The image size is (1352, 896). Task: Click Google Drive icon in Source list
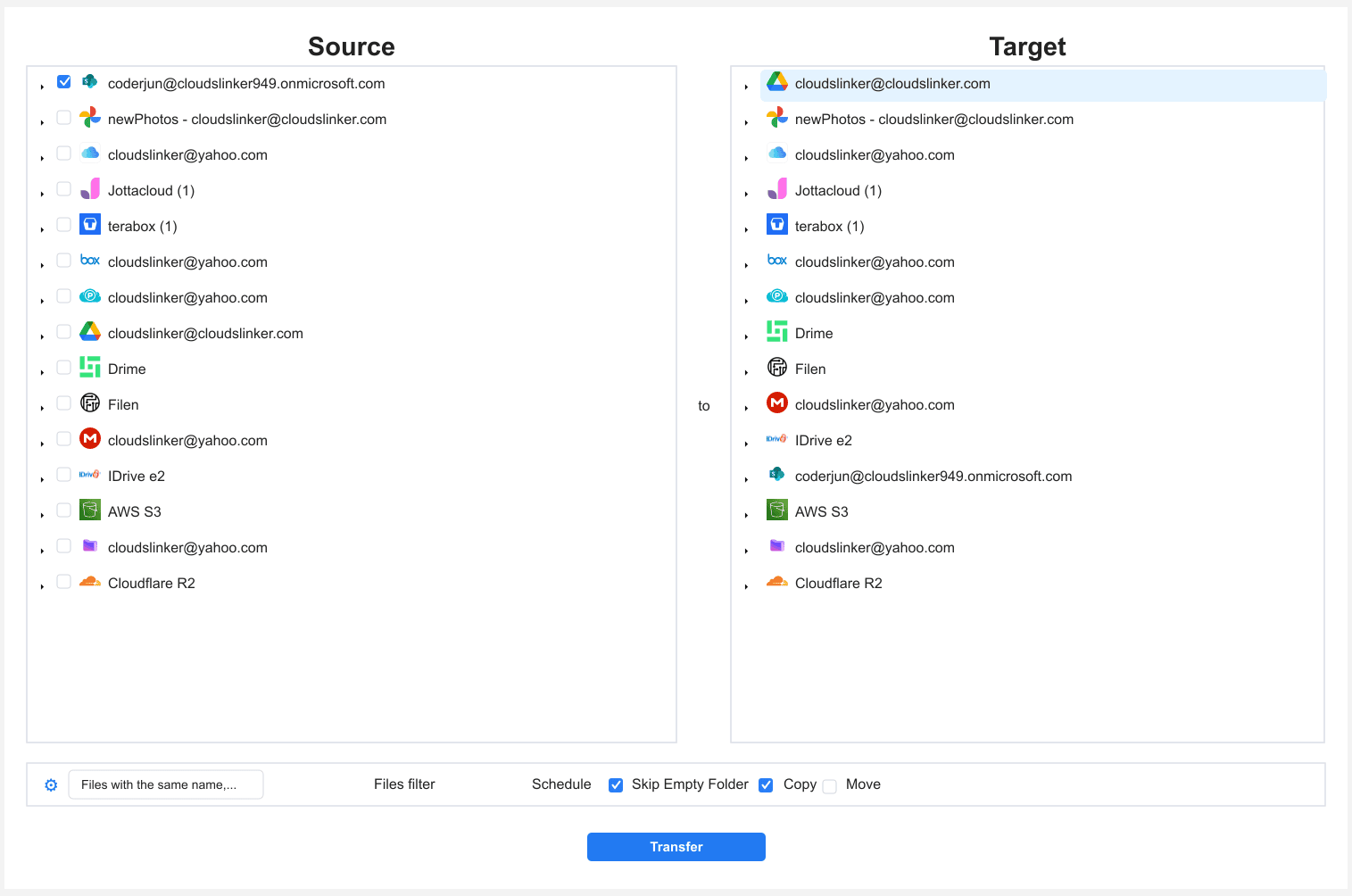(90, 332)
